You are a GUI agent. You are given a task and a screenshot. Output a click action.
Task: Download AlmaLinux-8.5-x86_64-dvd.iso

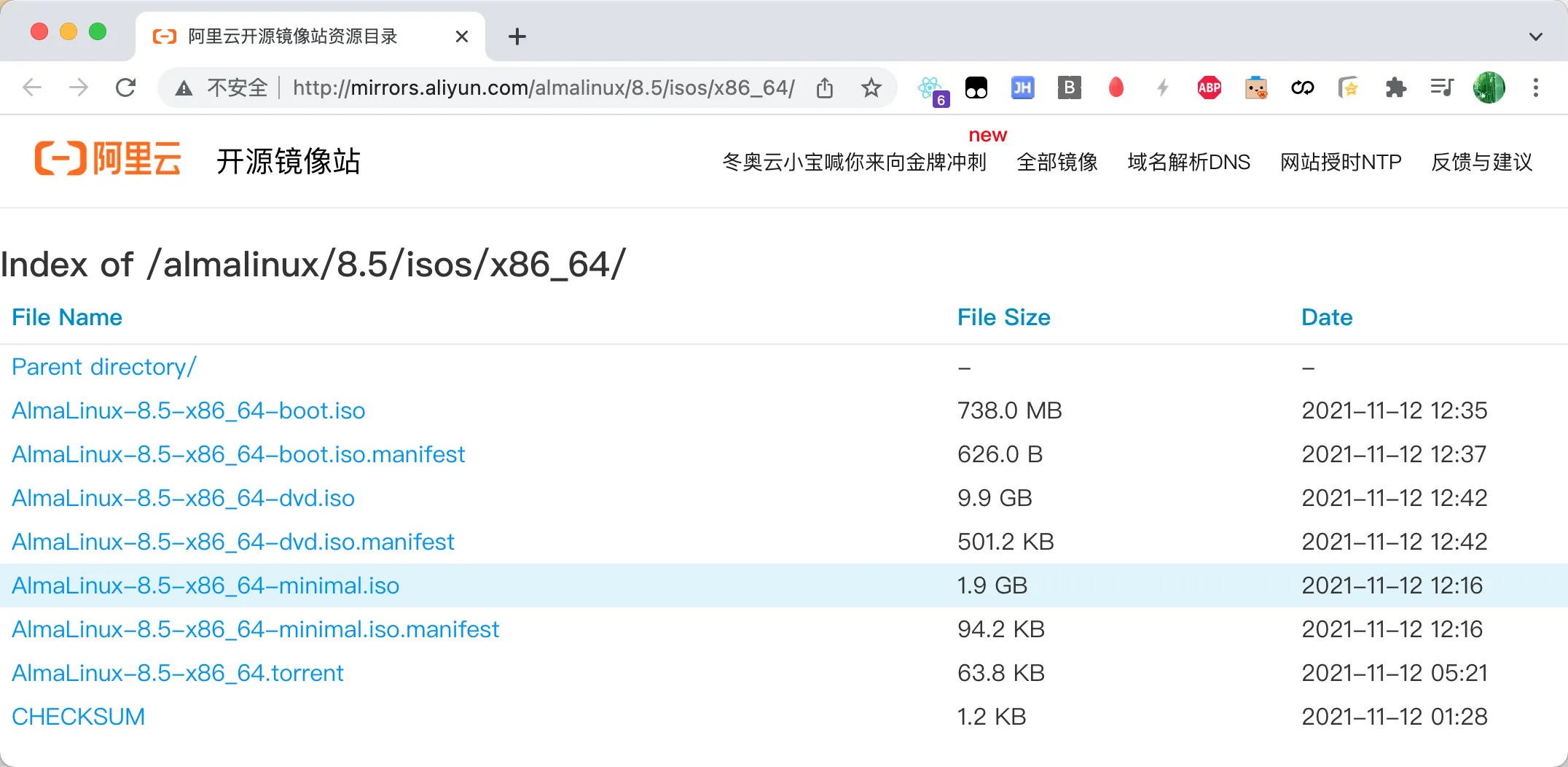[184, 498]
